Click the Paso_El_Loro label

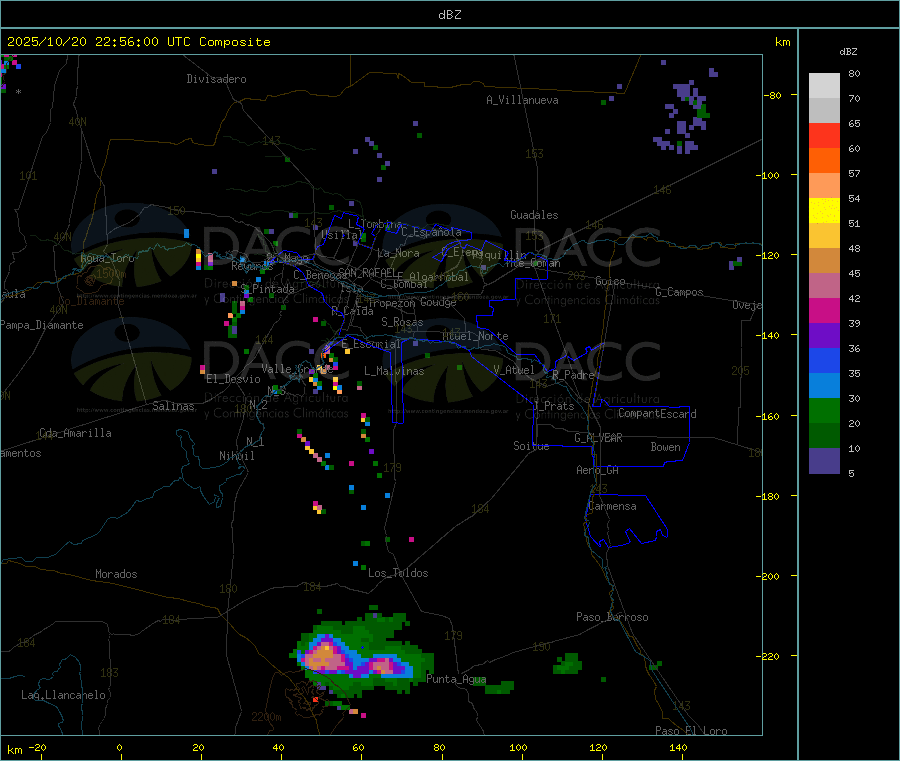691,731
